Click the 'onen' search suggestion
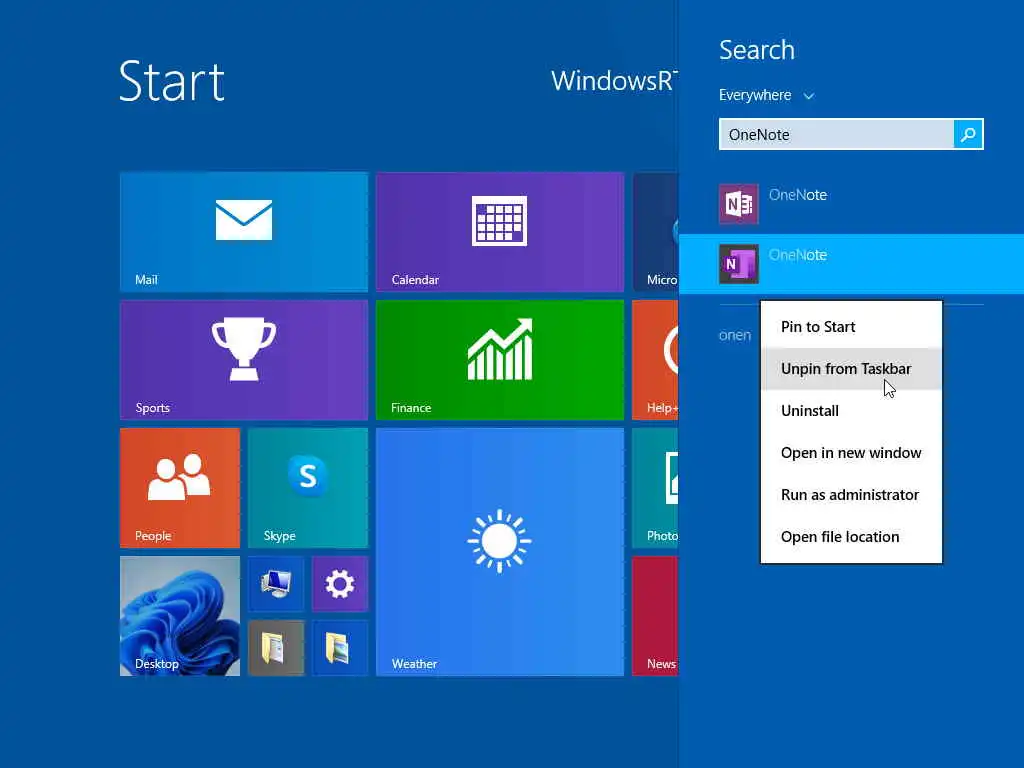The height and width of the screenshot is (768, 1024). [735, 336]
